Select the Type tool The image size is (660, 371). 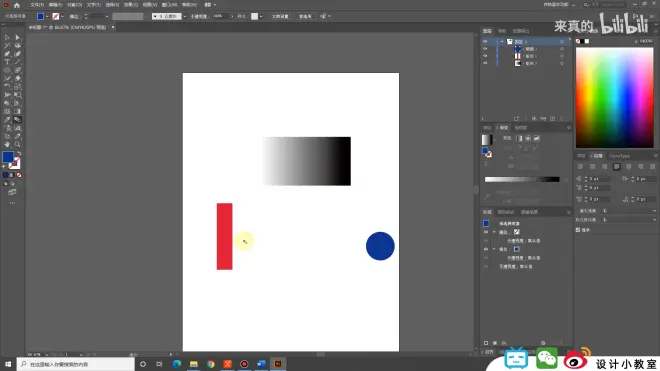[7, 62]
